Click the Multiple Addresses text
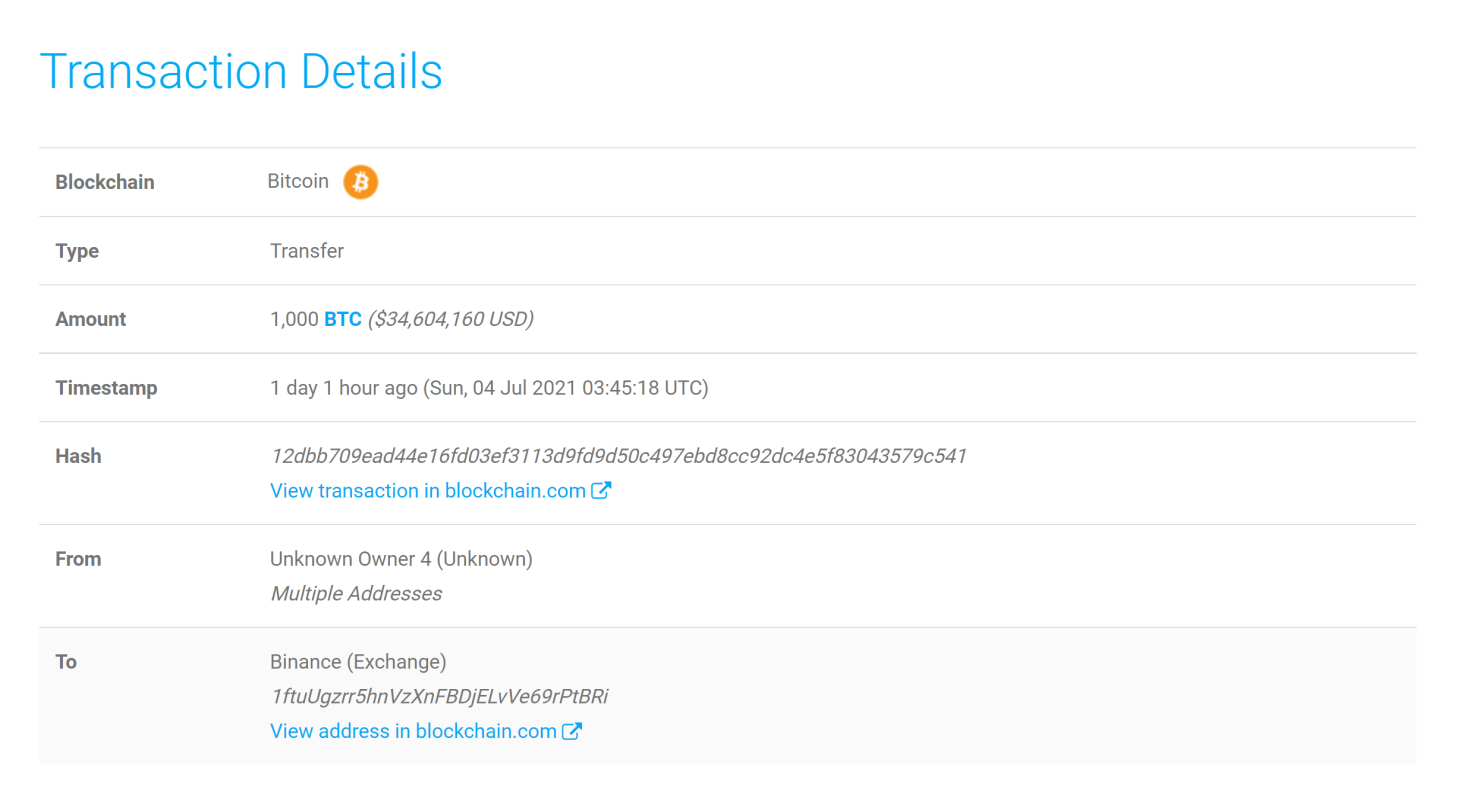 click(356, 594)
